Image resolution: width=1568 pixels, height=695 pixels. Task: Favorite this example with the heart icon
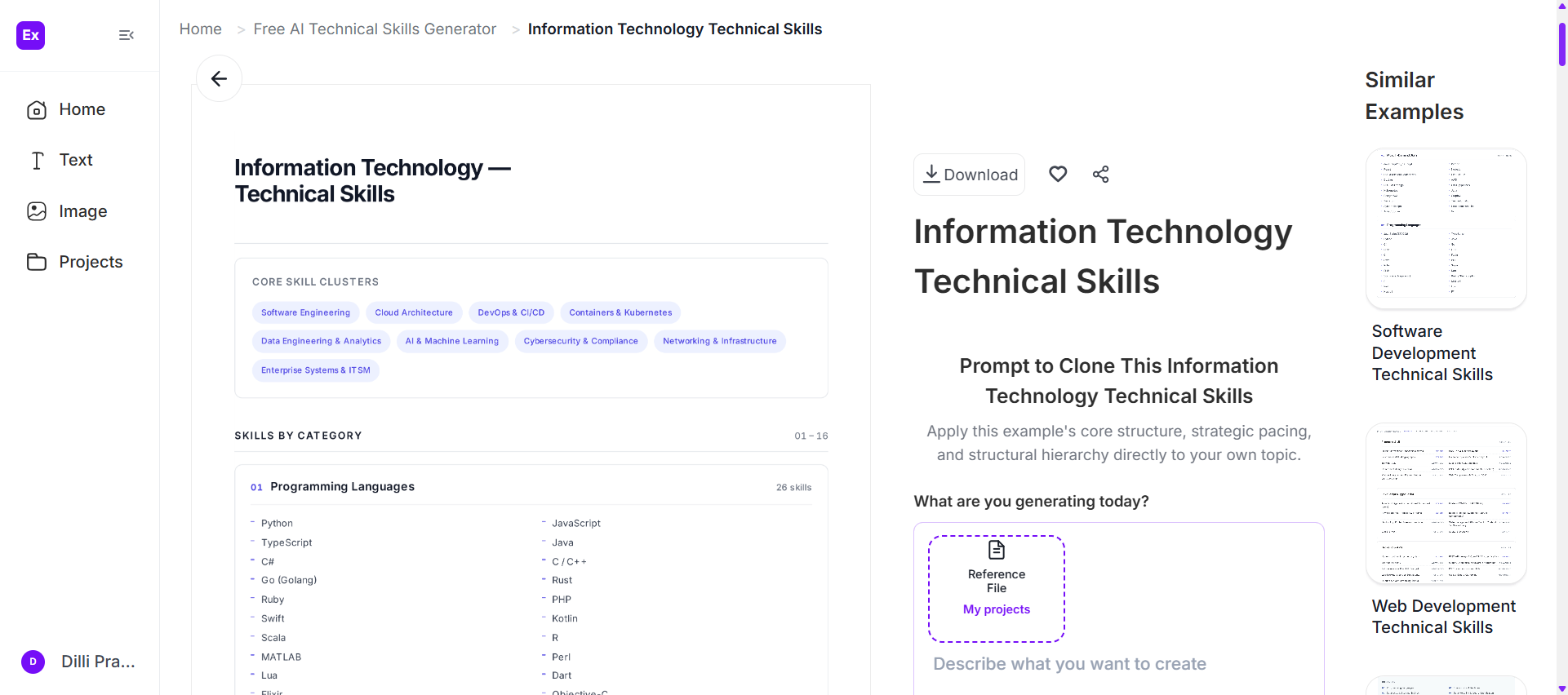pos(1058,174)
